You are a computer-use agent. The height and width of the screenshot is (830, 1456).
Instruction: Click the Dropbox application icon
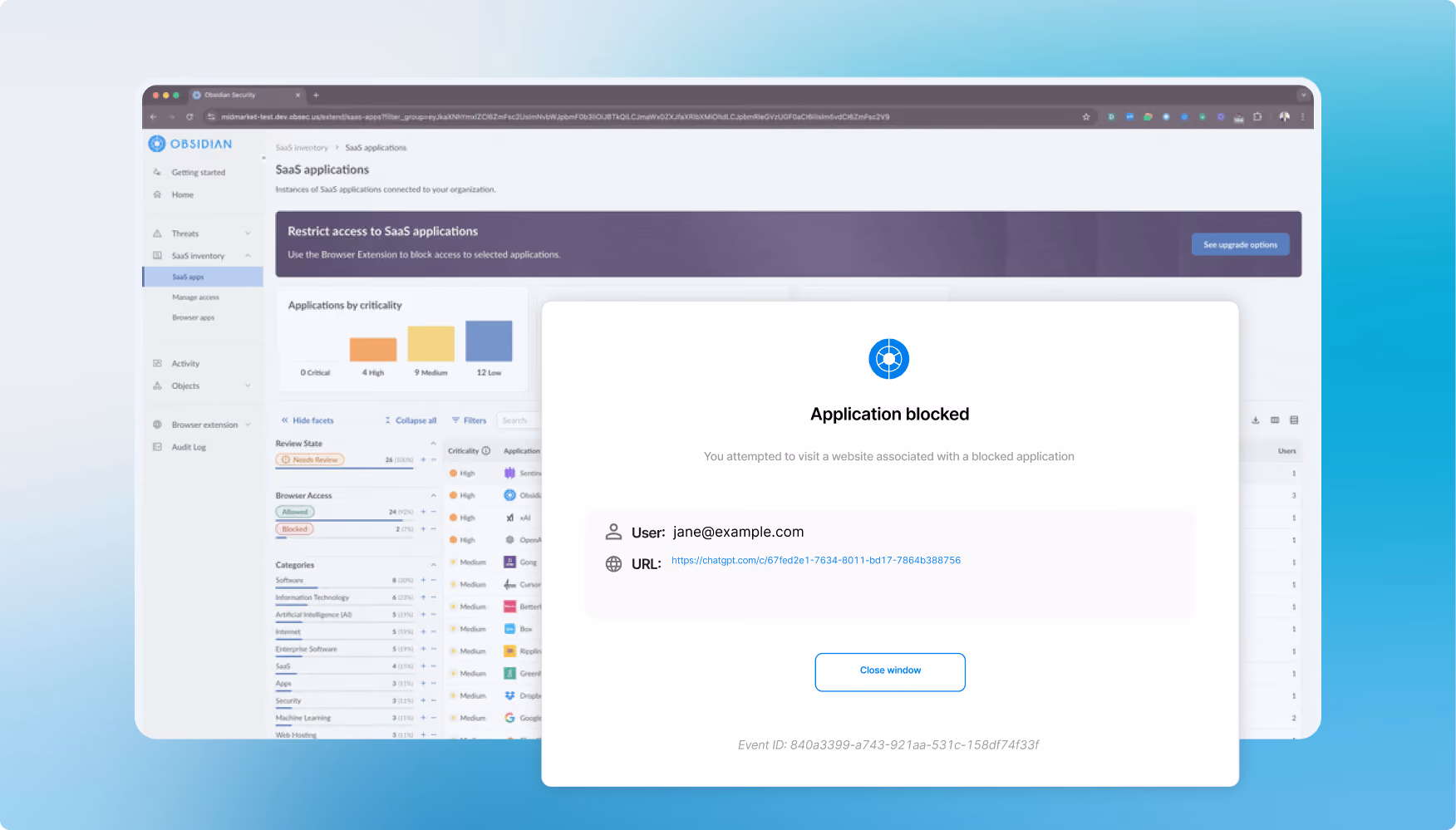point(509,696)
